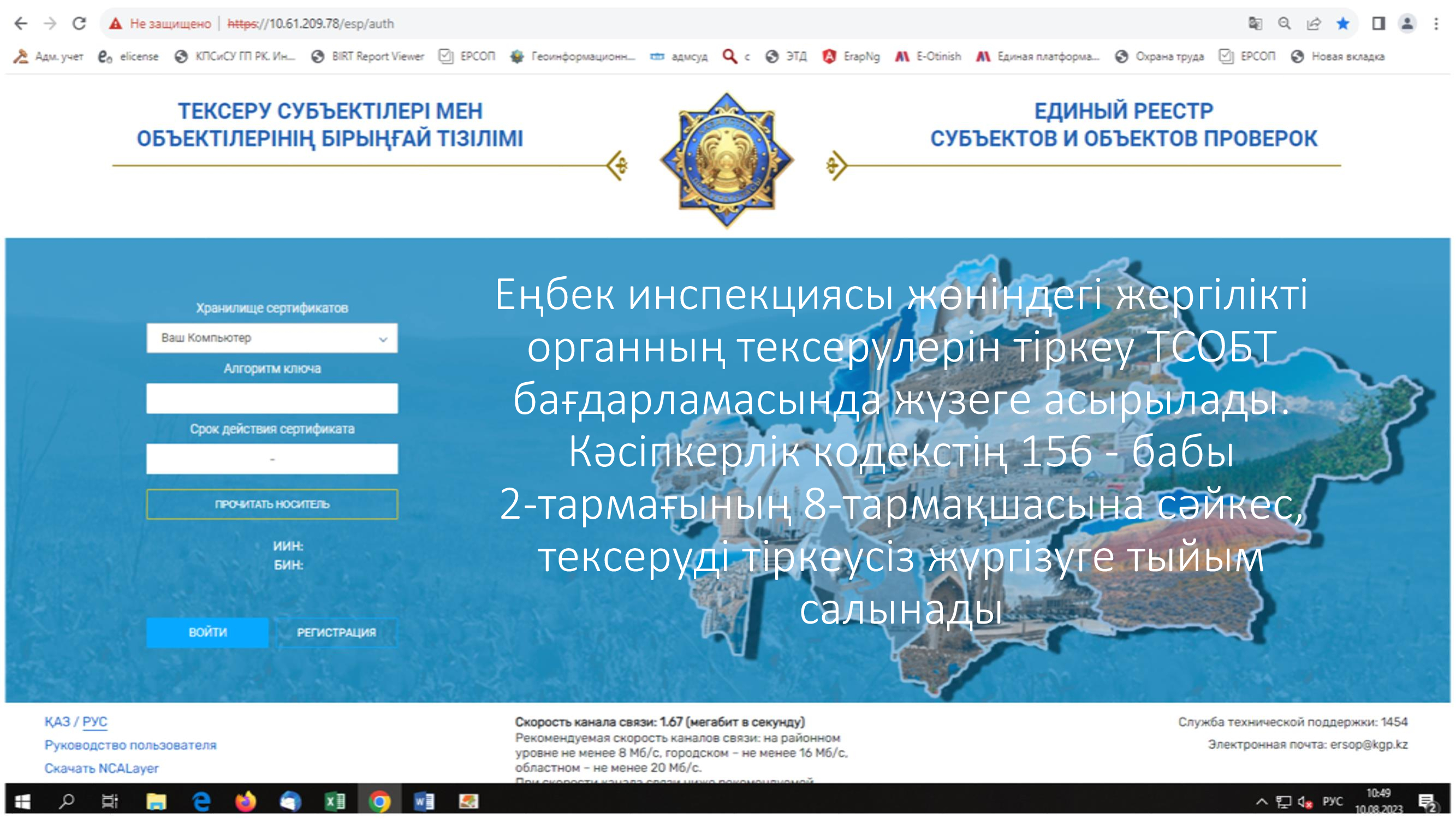1456x819 pixels.
Task: Open the E-Otinish bookmark
Action: [928, 57]
